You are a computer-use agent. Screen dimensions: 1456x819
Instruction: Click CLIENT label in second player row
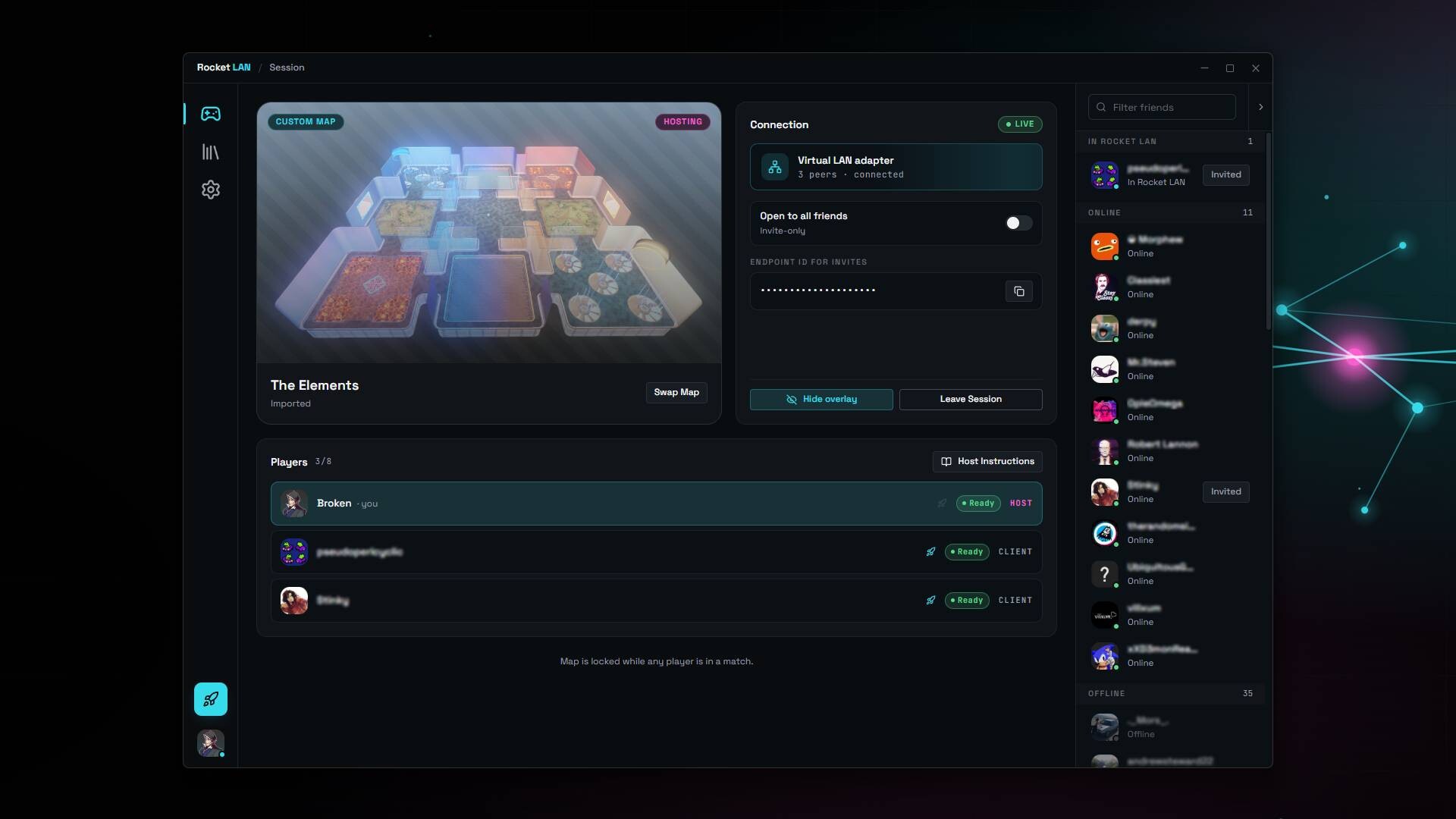(1015, 552)
